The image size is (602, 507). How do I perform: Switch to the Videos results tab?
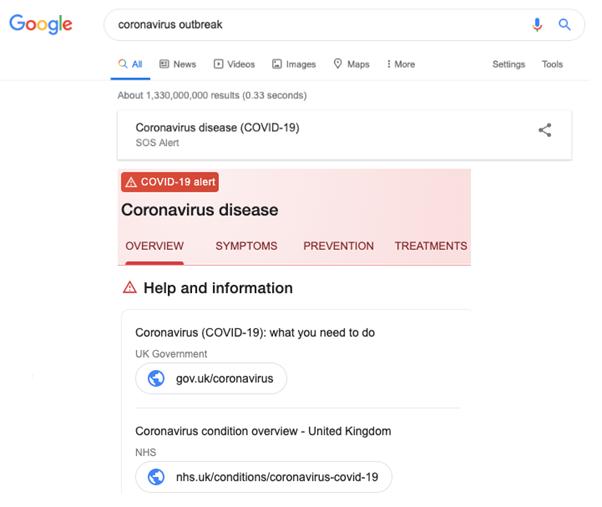click(x=234, y=64)
